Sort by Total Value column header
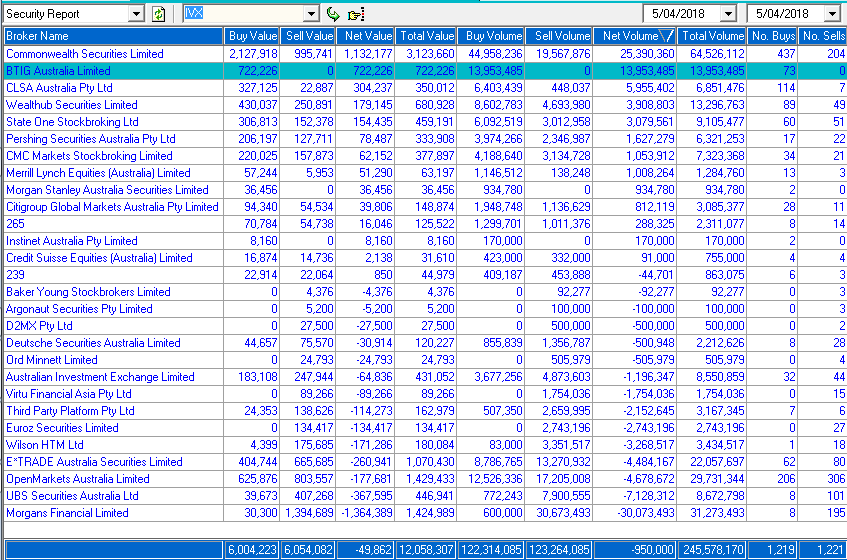This screenshot has height=560, width=847. 426,36
